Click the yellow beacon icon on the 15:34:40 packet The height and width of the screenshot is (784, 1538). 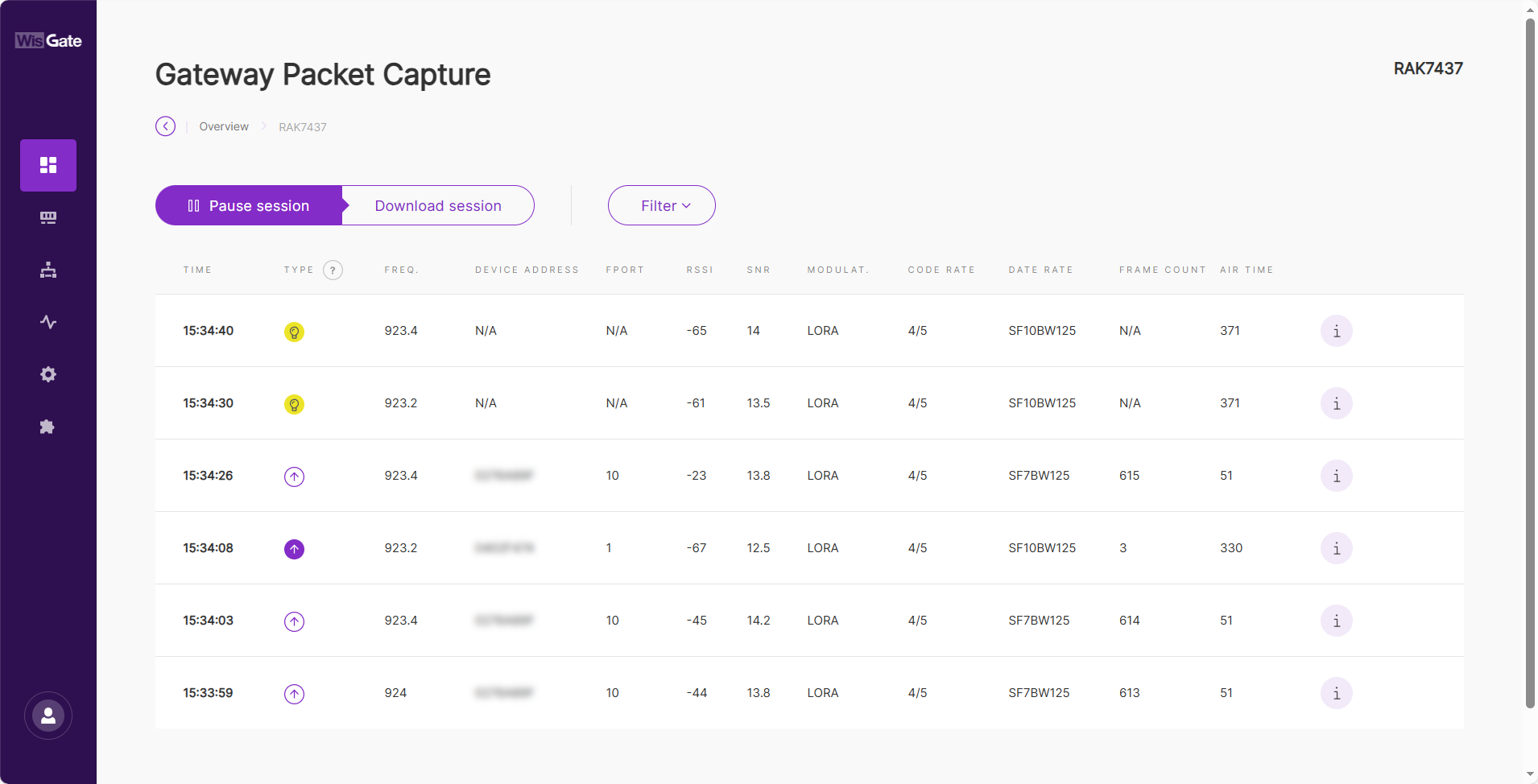[294, 331]
